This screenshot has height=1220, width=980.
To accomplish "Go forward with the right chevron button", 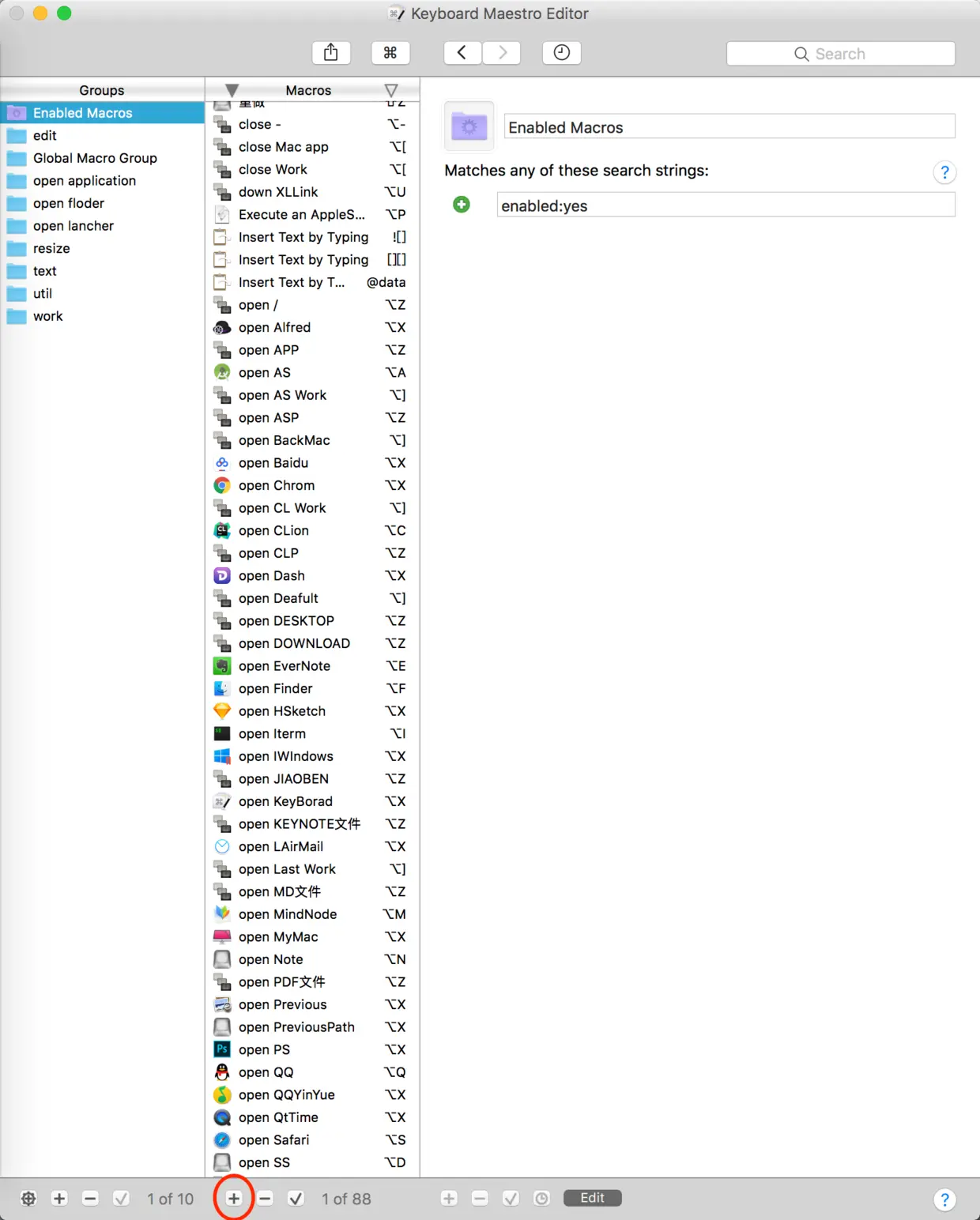I will pyautogui.click(x=501, y=53).
